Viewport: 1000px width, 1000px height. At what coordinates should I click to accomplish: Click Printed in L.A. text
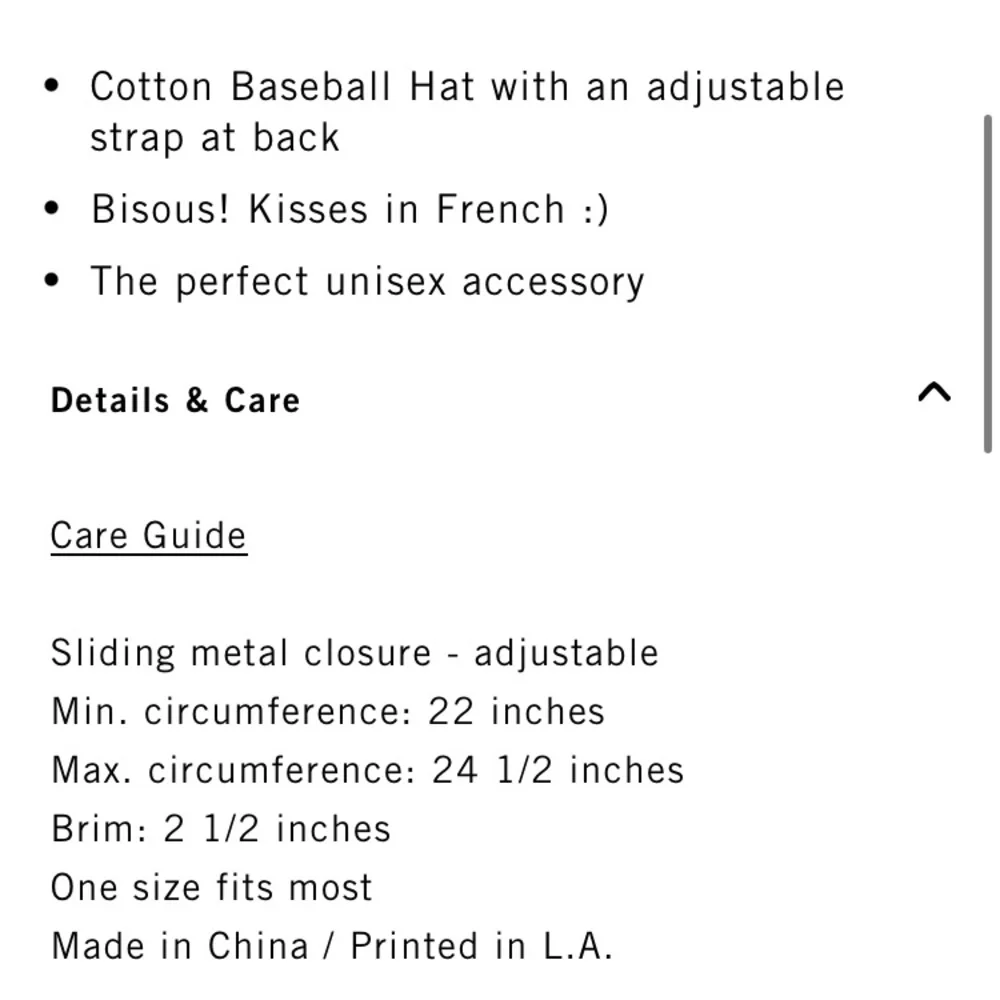pos(484,945)
